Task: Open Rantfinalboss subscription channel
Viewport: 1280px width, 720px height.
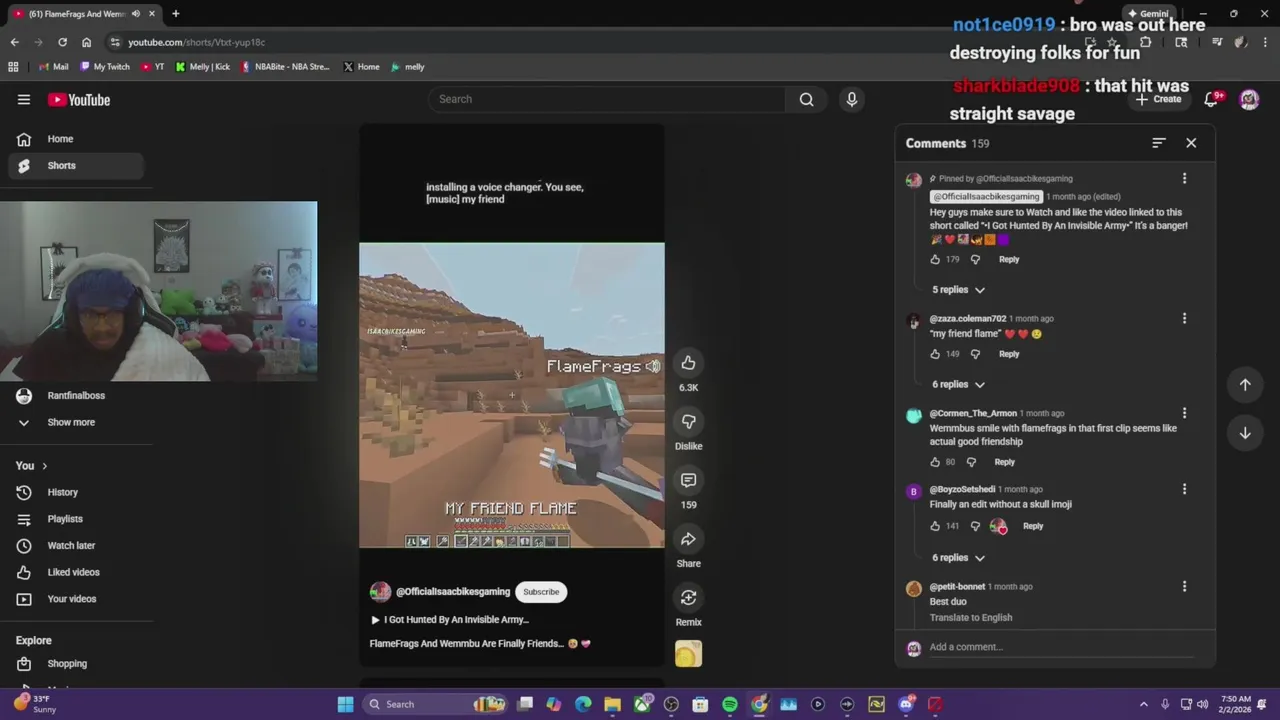Action: tap(76, 395)
